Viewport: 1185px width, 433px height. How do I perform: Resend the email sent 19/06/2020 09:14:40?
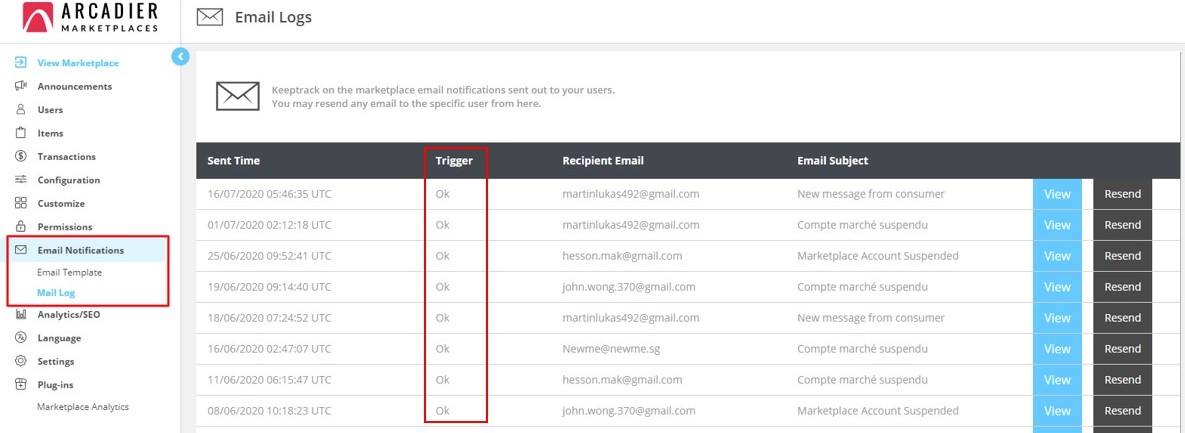(x=1122, y=286)
